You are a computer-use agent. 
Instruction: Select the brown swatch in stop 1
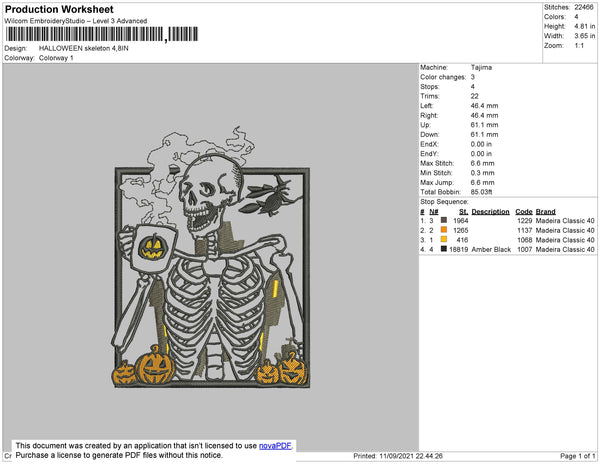(x=444, y=220)
